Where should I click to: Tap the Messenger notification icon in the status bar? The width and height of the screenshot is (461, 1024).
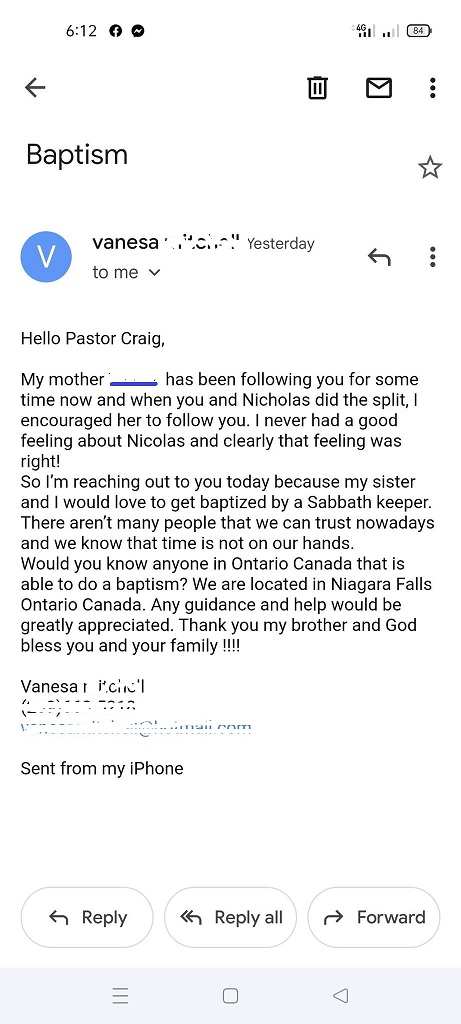pyautogui.click(x=138, y=31)
